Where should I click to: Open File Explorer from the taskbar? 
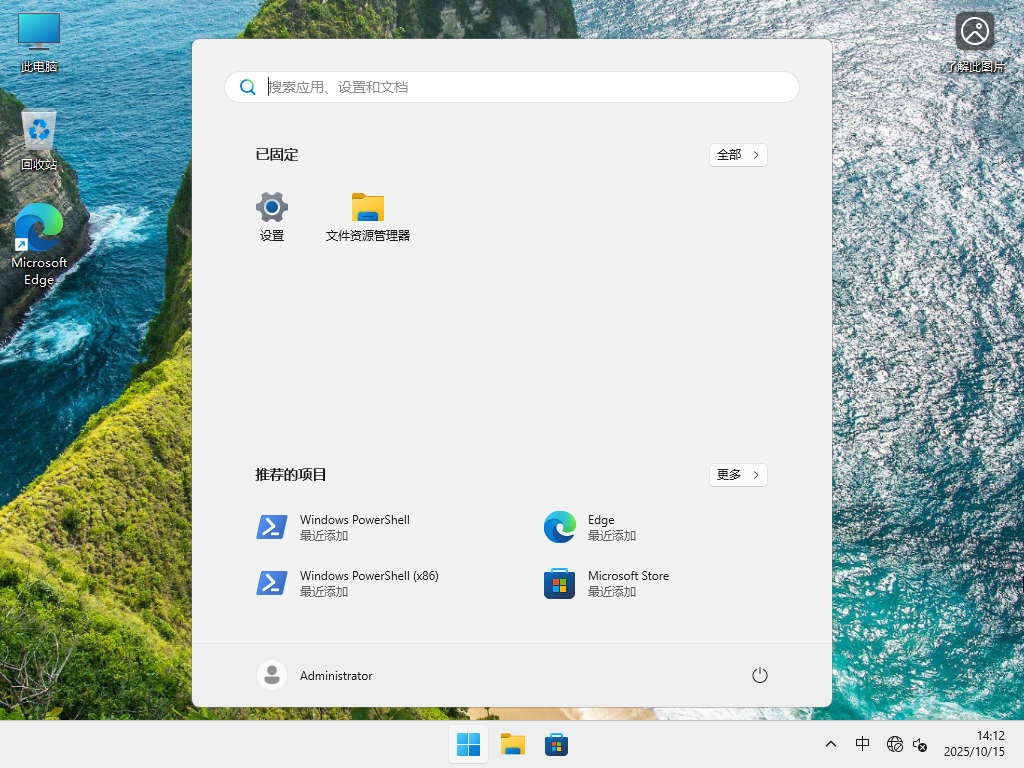click(x=512, y=744)
